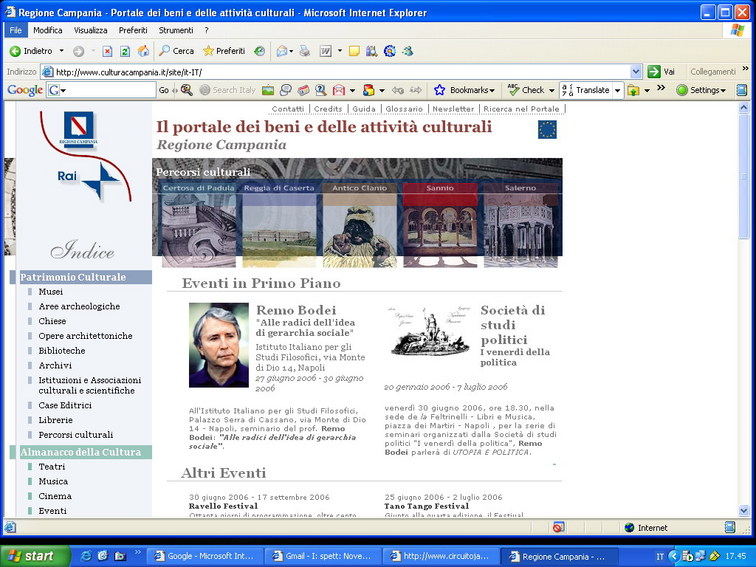This screenshot has width=756, height=567.
Task: Click the green Vai go button
Action: pos(661,72)
